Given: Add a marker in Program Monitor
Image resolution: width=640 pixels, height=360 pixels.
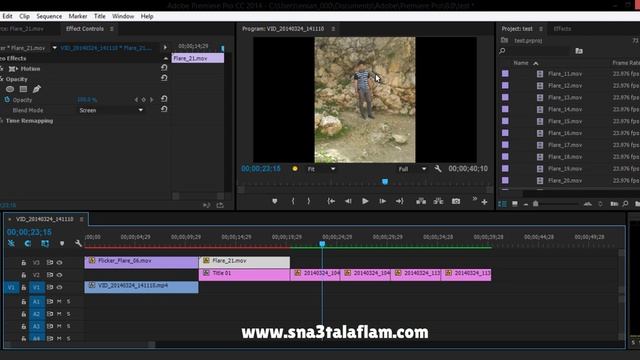Looking at the screenshot, I should tap(275, 201).
